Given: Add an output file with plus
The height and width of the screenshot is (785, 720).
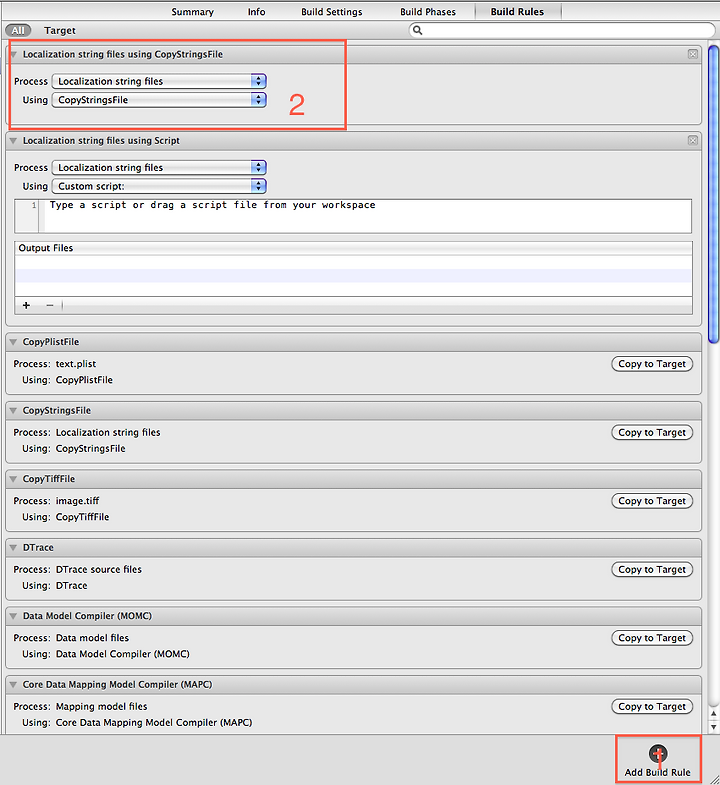Looking at the screenshot, I should click(27, 305).
